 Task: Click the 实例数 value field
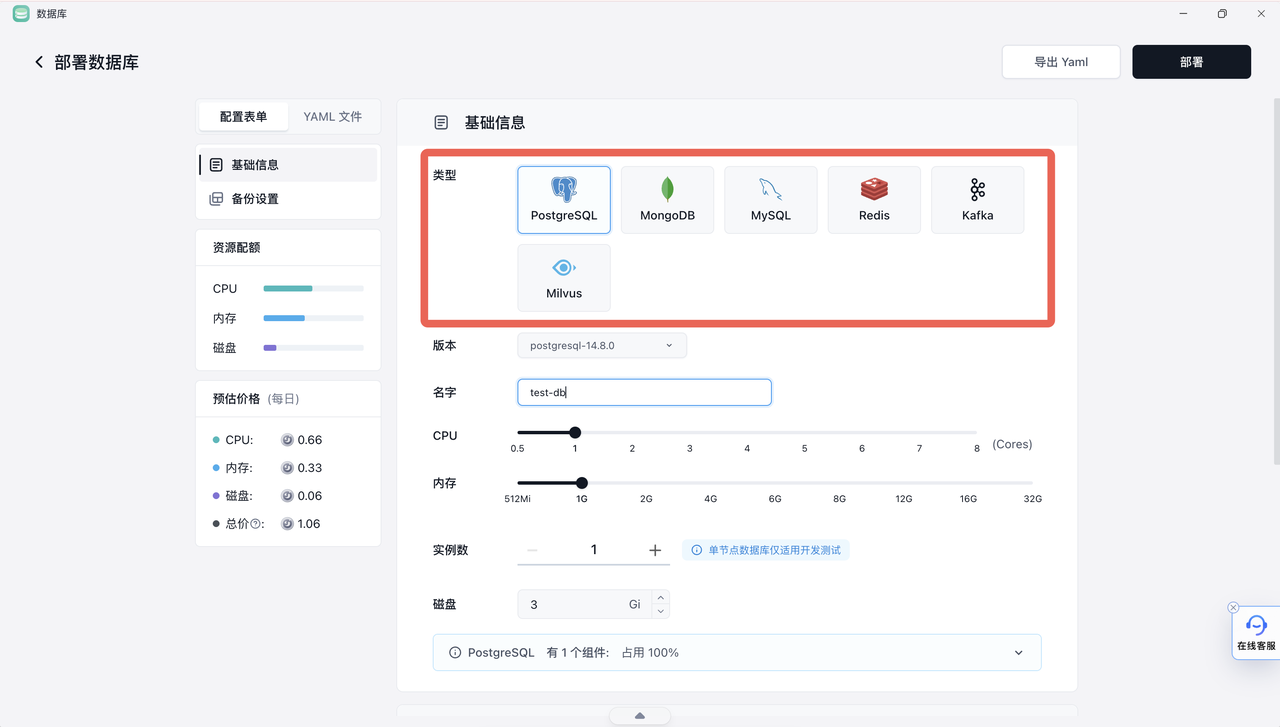pos(594,550)
